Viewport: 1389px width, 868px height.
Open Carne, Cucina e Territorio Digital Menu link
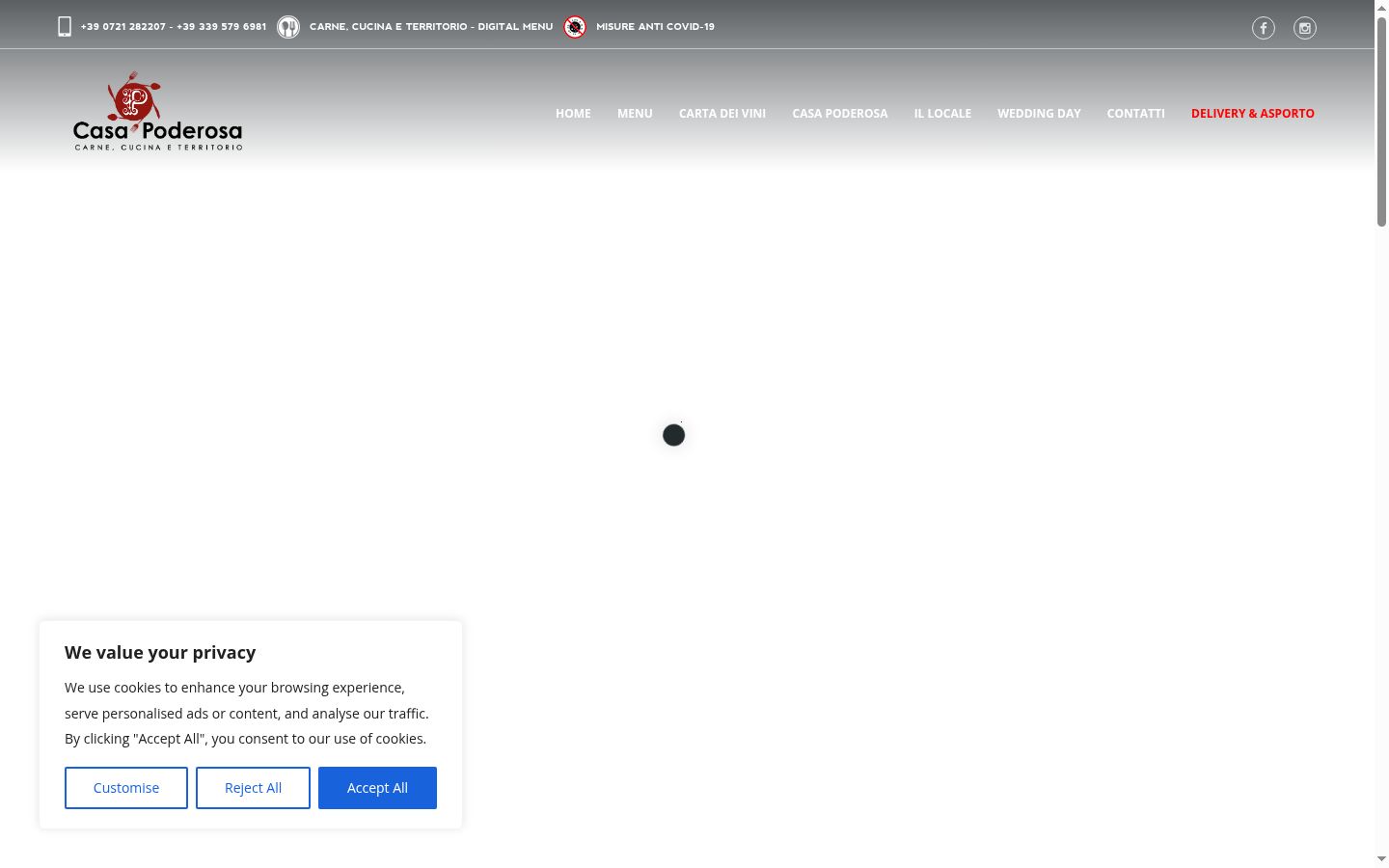[431, 27]
